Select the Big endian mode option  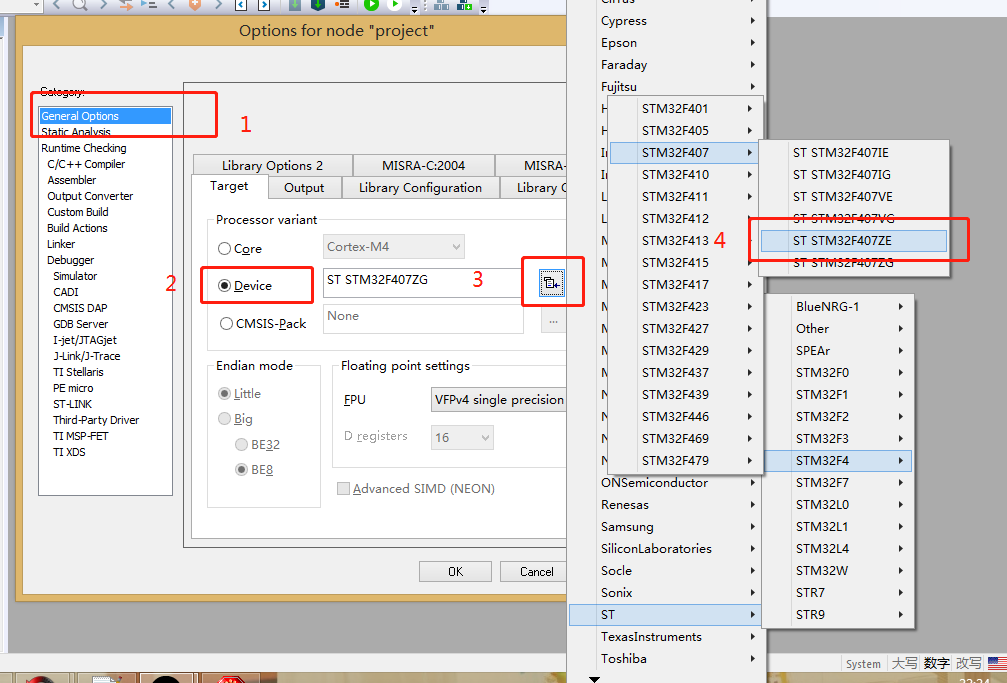[225, 419]
